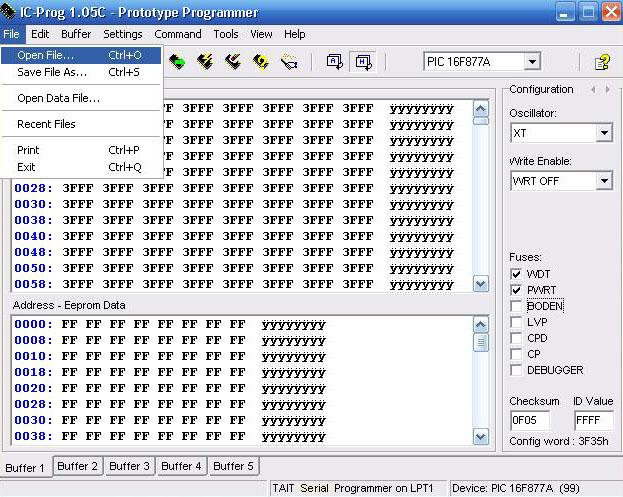Click the 'Address - Eeprom Data' label
The image size is (623, 497).
click(x=69, y=305)
